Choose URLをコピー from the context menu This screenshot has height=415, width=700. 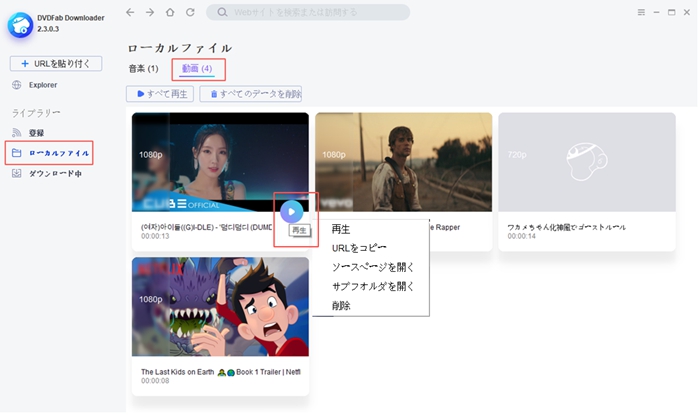tap(359, 248)
